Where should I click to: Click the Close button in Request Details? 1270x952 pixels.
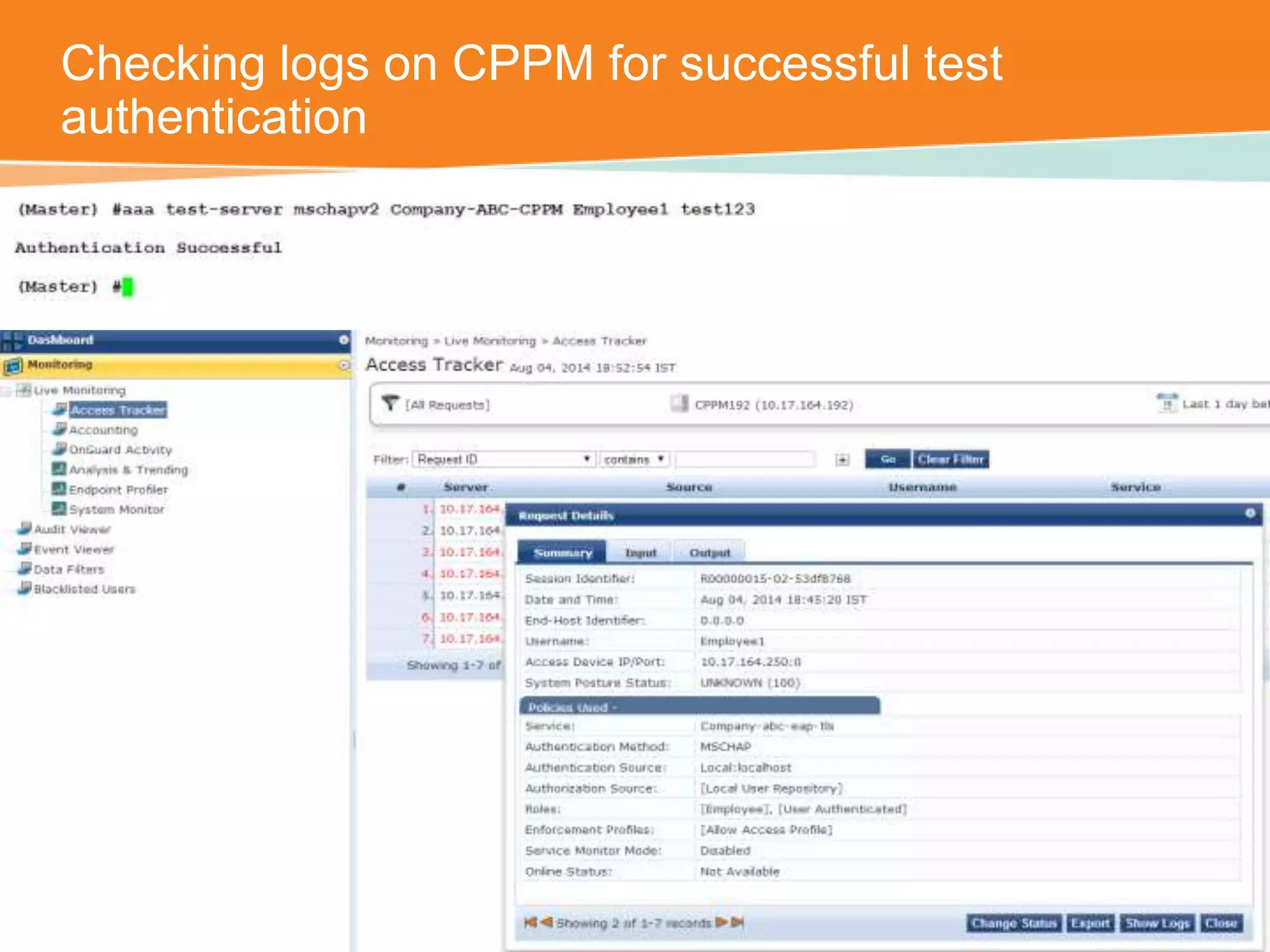coord(1222,923)
